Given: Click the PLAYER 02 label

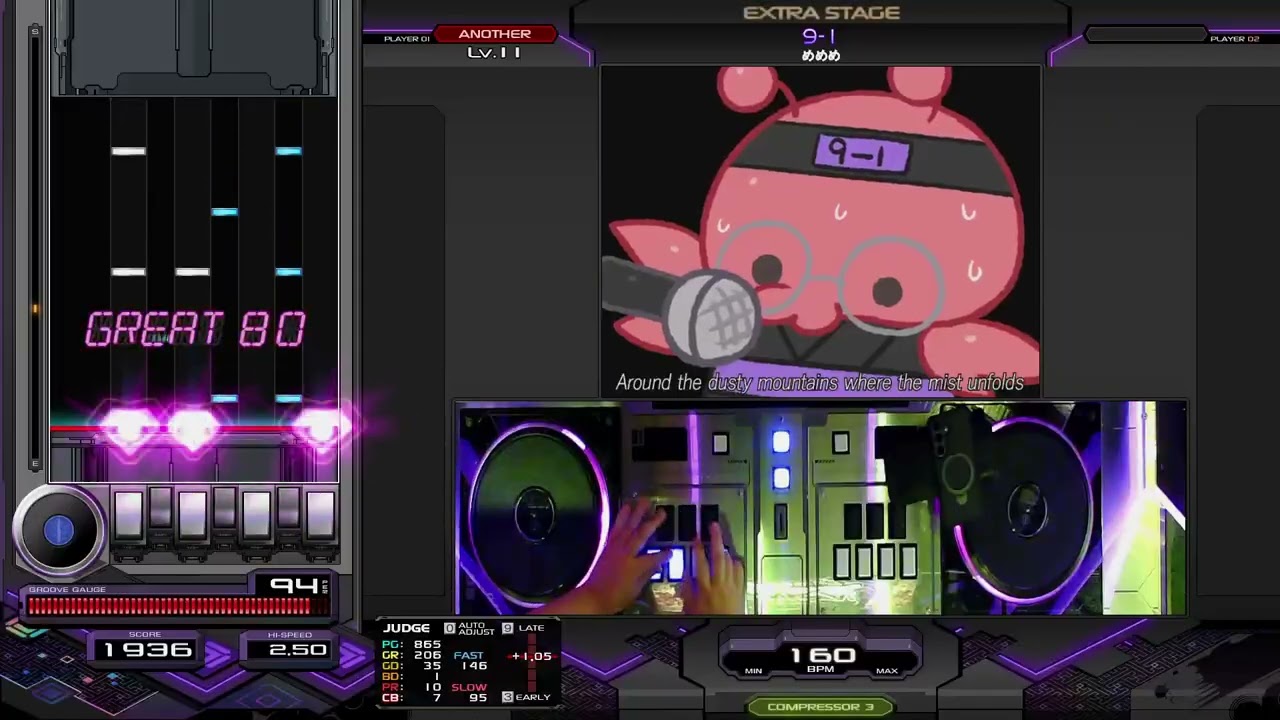Looking at the screenshot, I should [x=1234, y=39].
